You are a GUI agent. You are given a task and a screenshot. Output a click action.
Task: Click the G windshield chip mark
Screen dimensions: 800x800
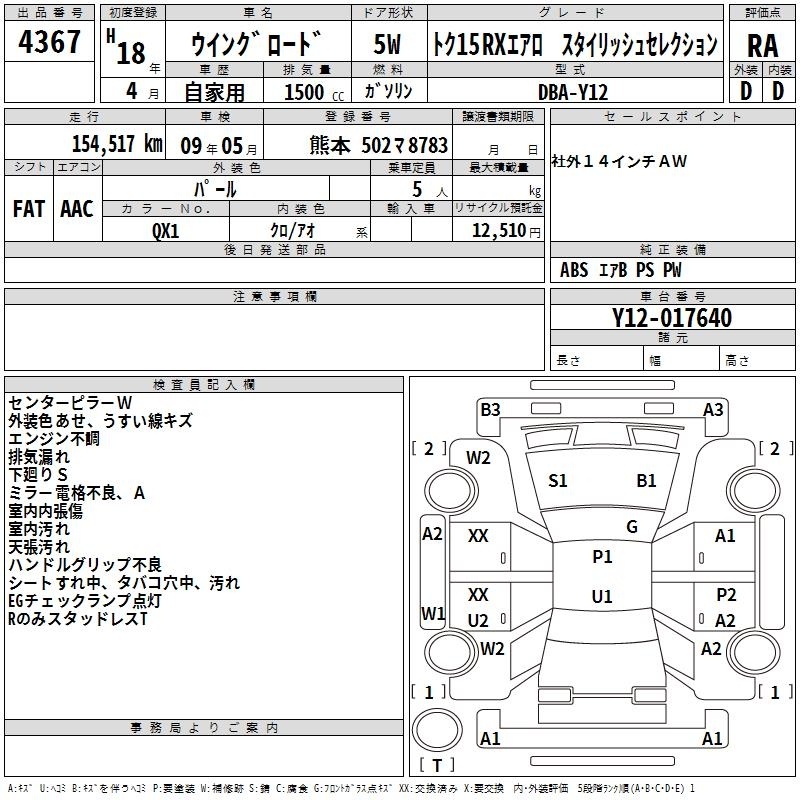pyautogui.click(x=631, y=527)
